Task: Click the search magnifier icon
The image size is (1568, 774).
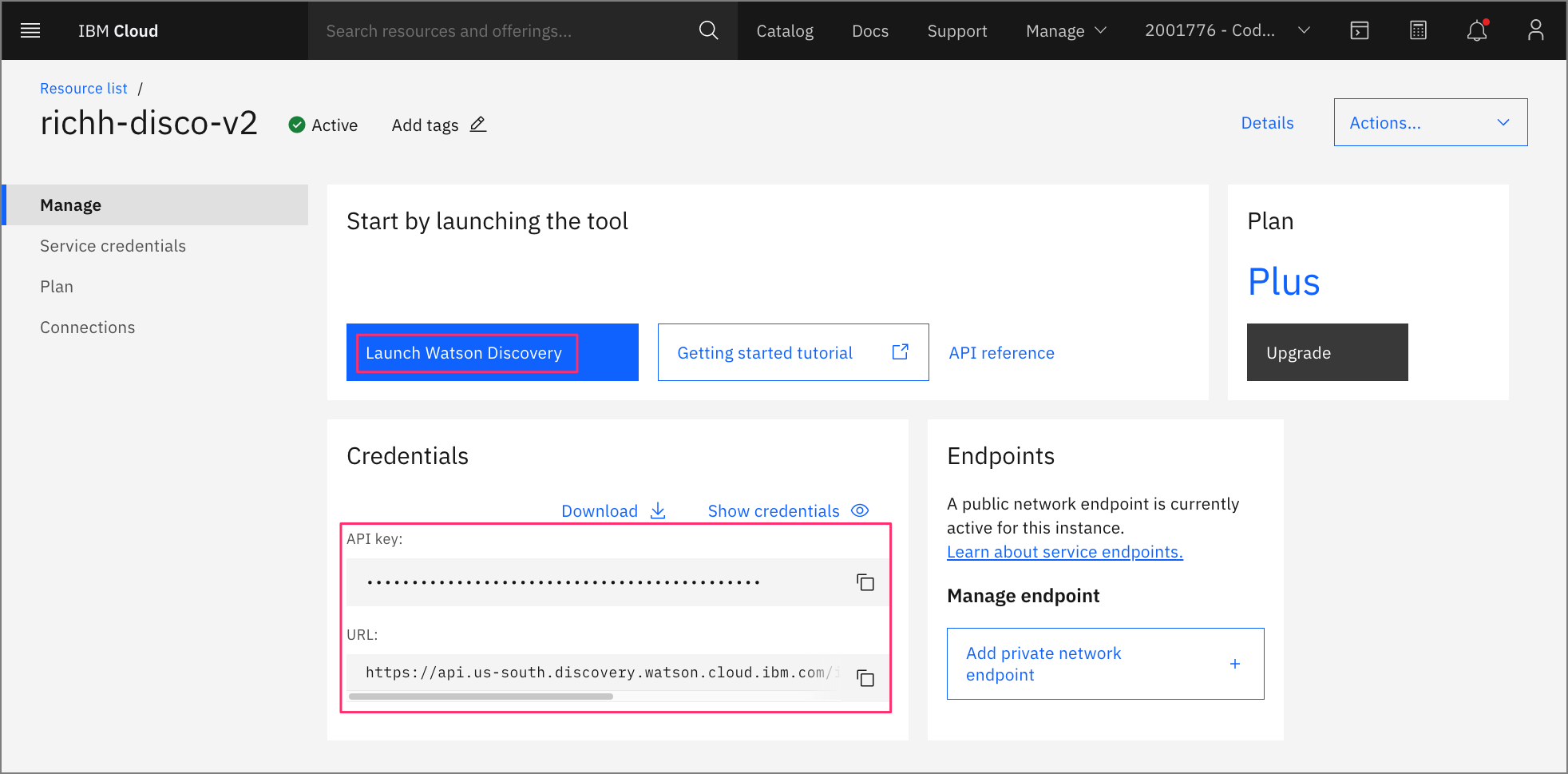Action: (x=708, y=30)
